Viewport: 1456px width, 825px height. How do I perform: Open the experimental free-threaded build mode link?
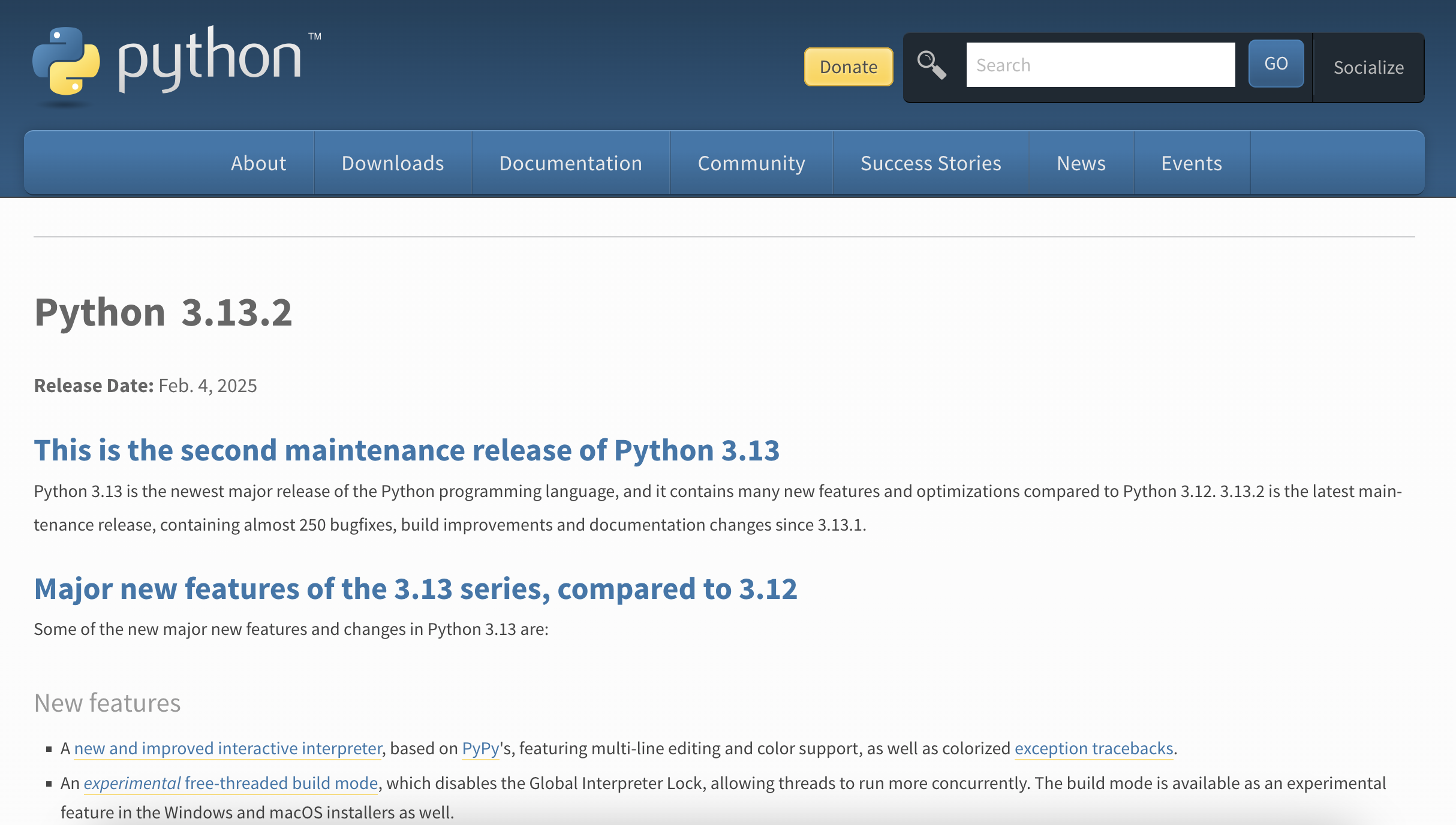tap(231, 783)
